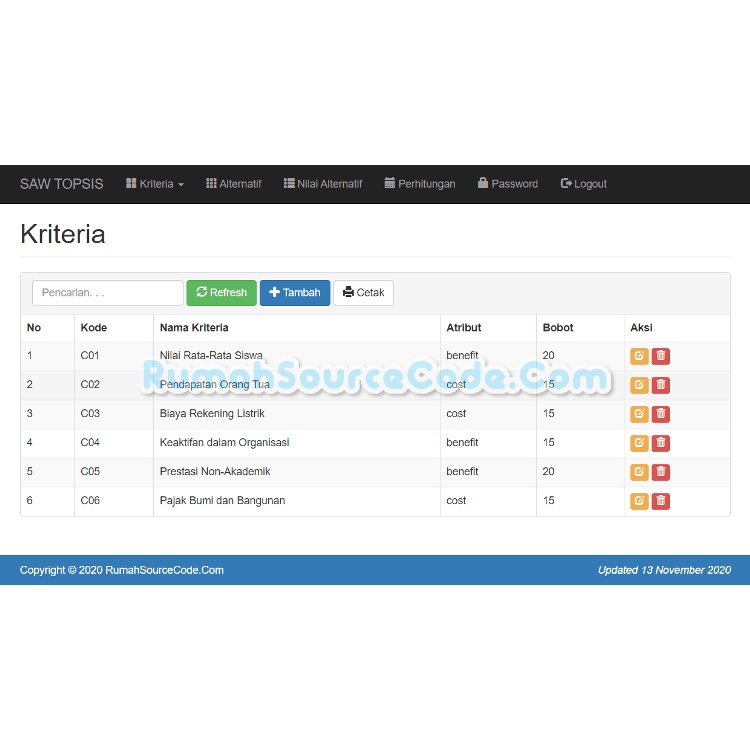Edit the Nilai Rata-Rata Siswa row
This screenshot has width=750, height=750.
[x=639, y=356]
